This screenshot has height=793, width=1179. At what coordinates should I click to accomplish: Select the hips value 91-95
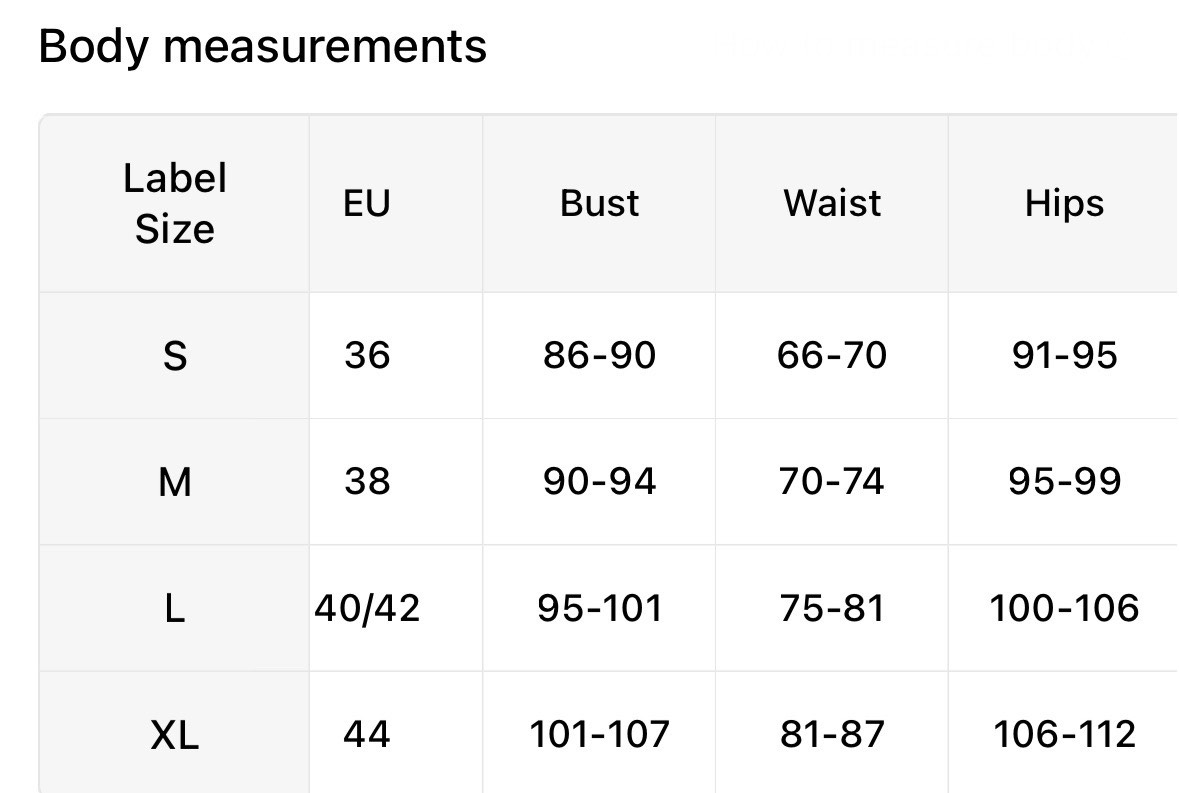(1064, 355)
